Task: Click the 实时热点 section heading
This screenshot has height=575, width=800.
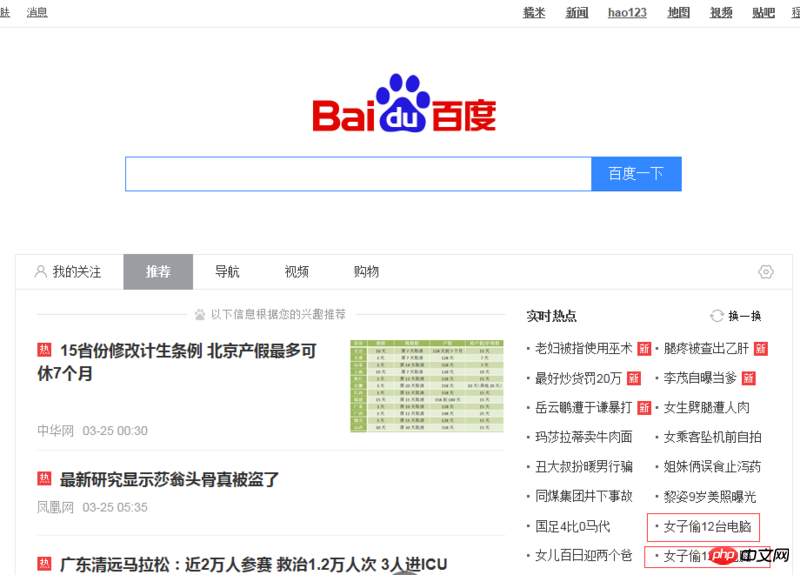Action: pyautogui.click(x=552, y=316)
